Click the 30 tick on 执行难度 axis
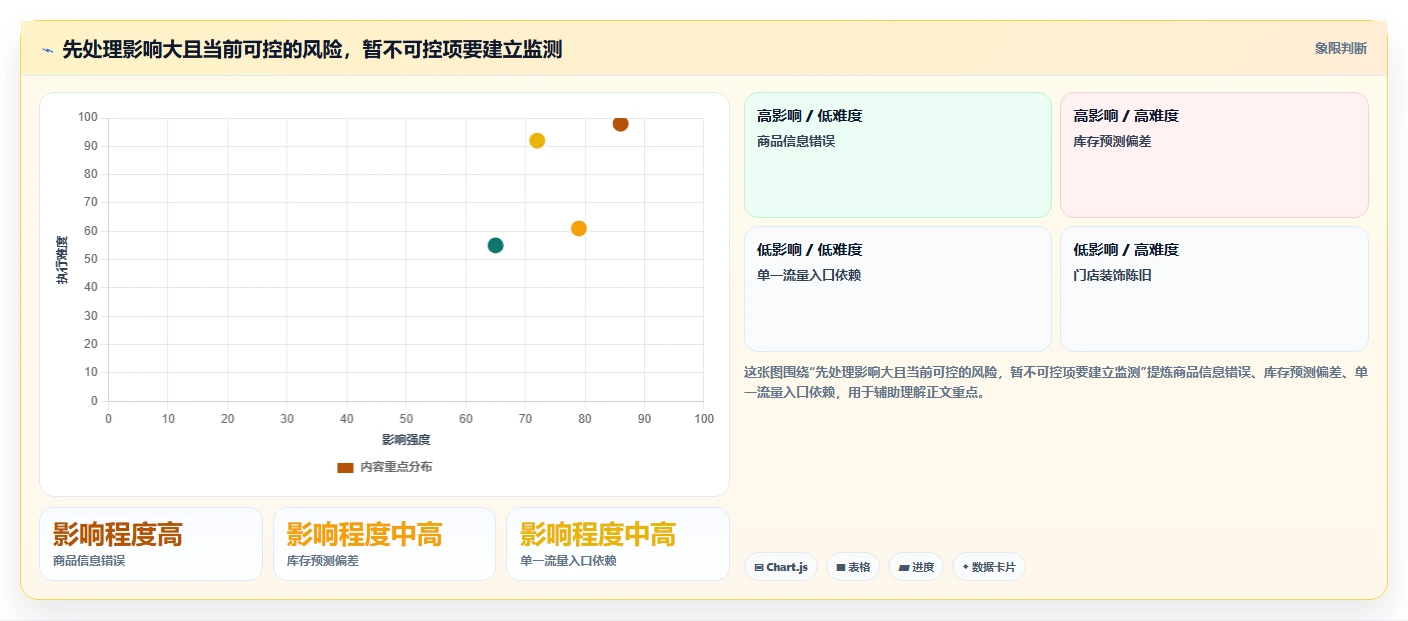 (91, 316)
